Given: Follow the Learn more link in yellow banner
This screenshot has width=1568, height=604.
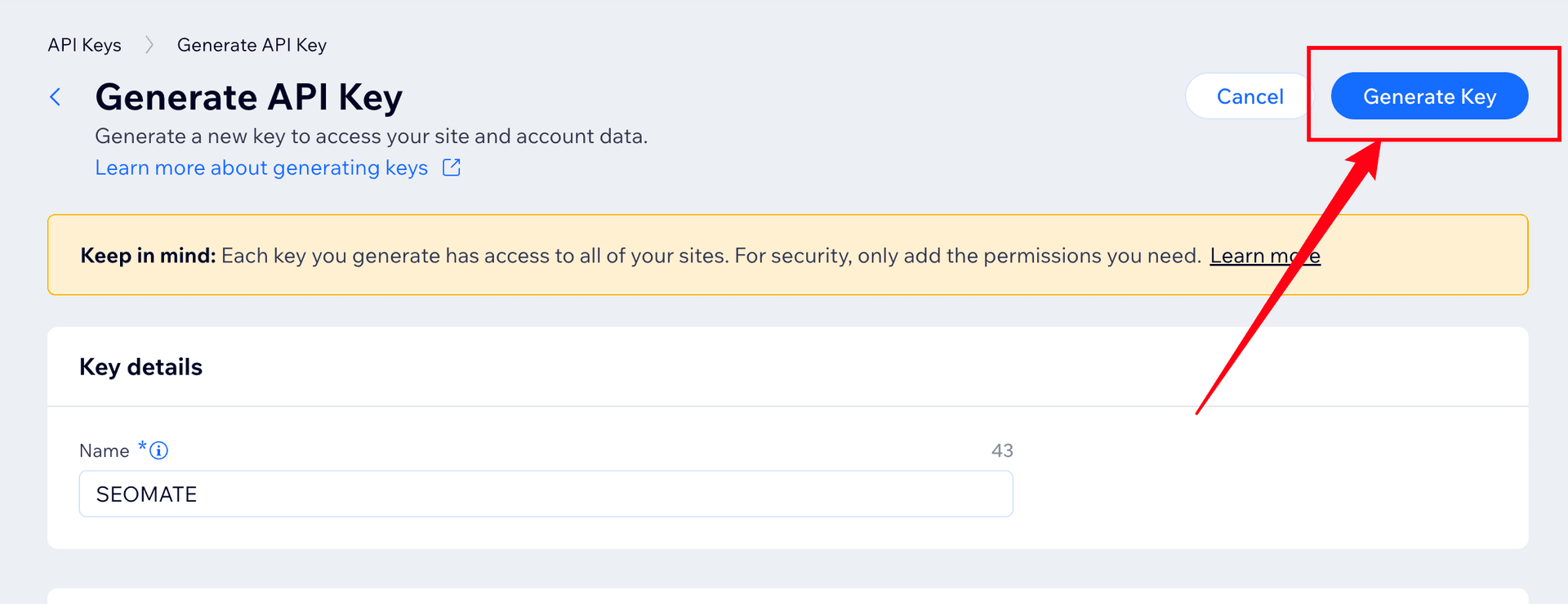Looking at the screenshot, I should point(1264,256).
